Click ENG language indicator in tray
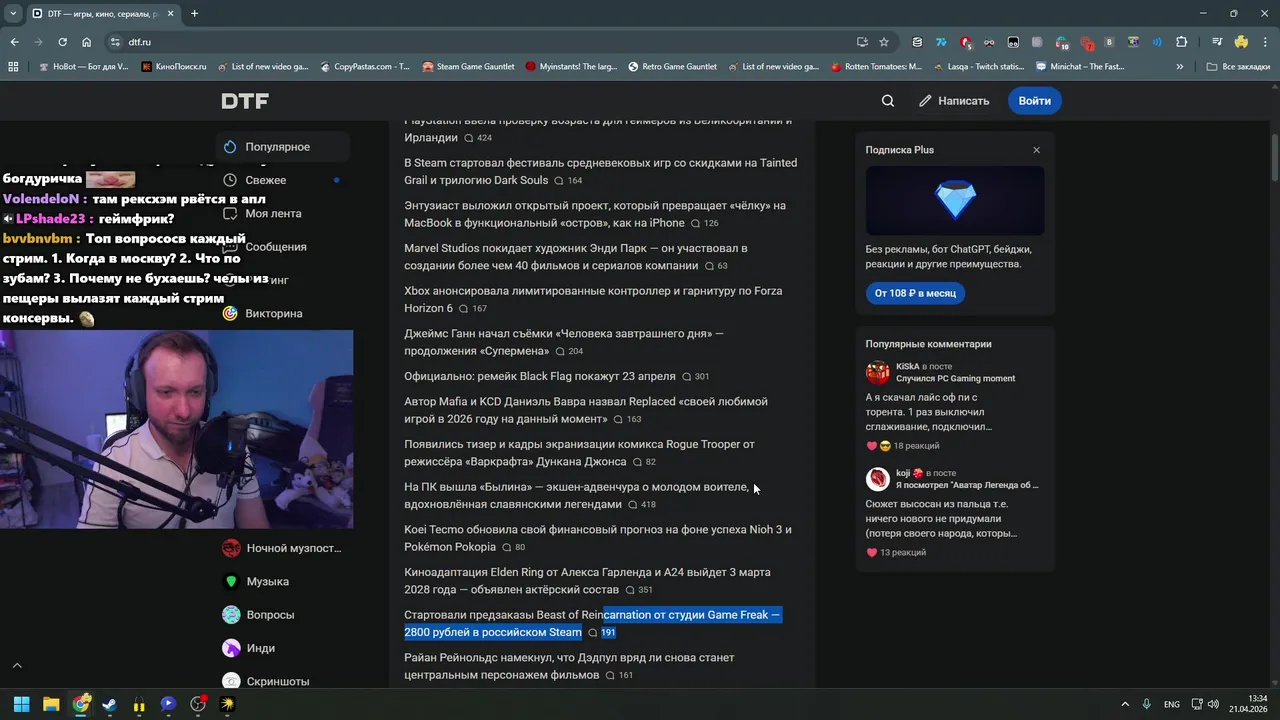 point(1171,704)
